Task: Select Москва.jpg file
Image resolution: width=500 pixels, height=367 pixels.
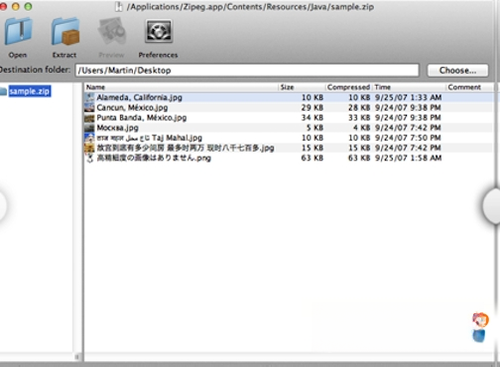Action: click(x=289, y=128)
